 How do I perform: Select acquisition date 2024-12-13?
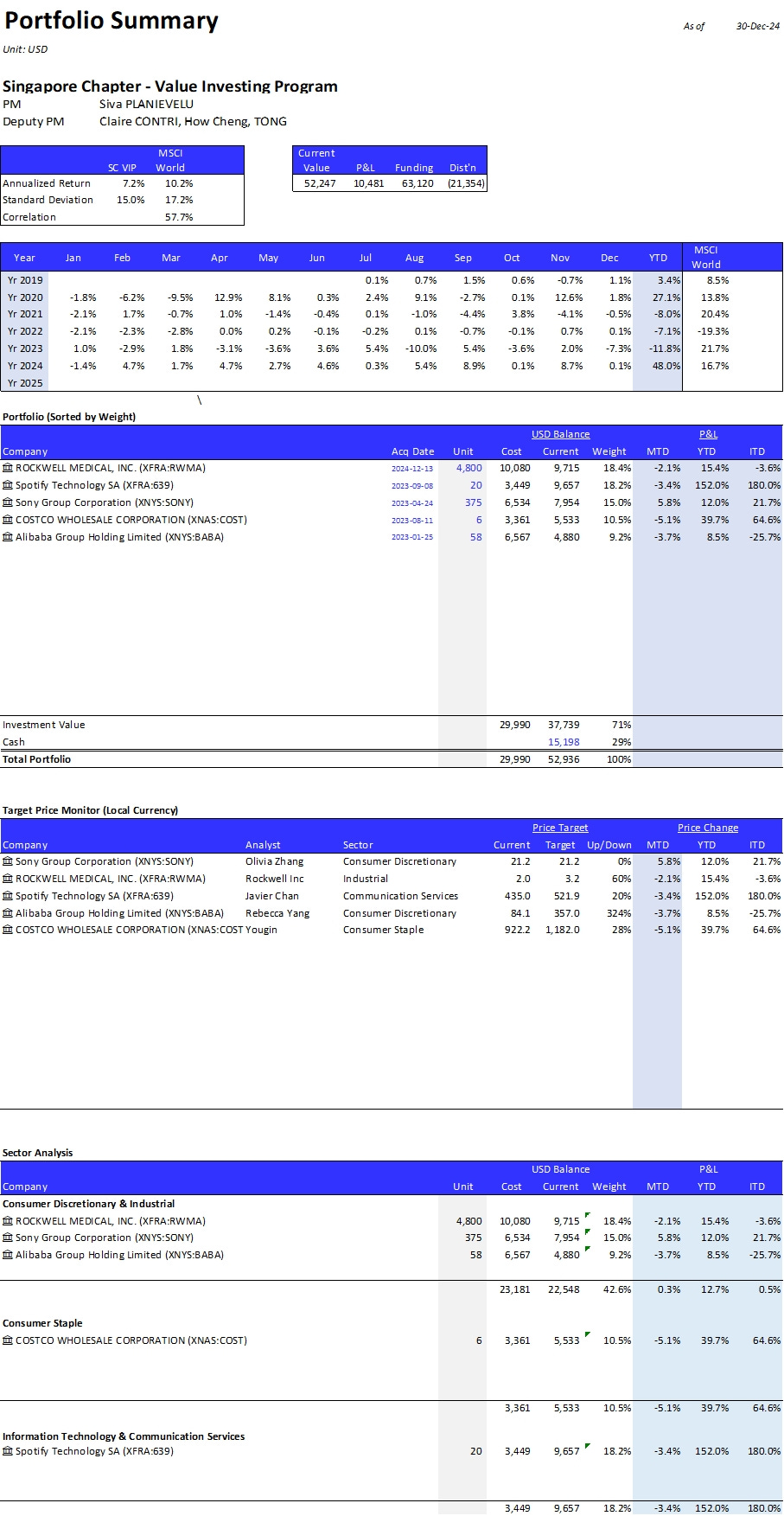pos(412,469)
